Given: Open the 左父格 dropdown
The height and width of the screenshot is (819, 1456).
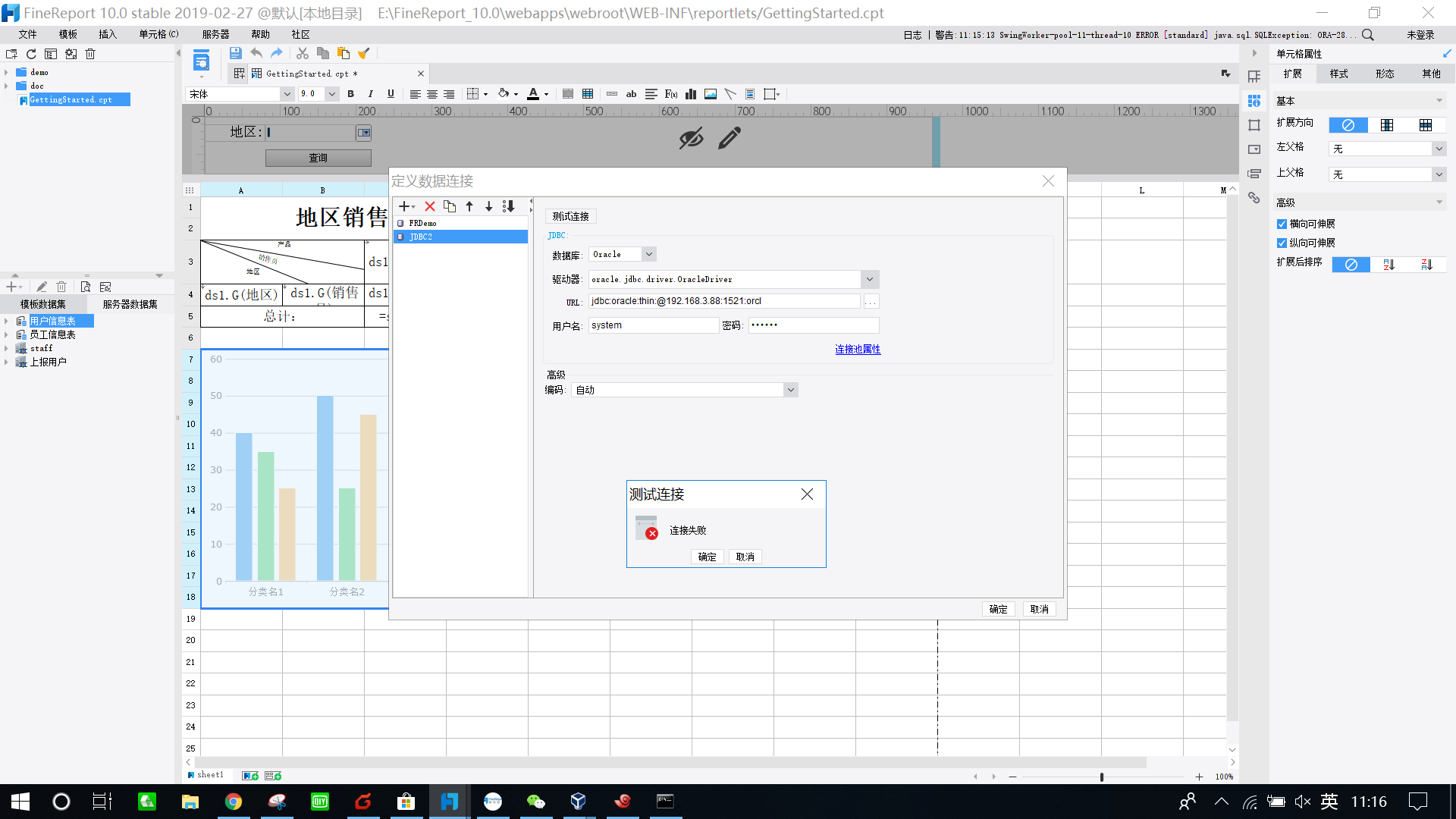Looking at the screenshot, I should pyautogui.click(x=1439, y=149).
